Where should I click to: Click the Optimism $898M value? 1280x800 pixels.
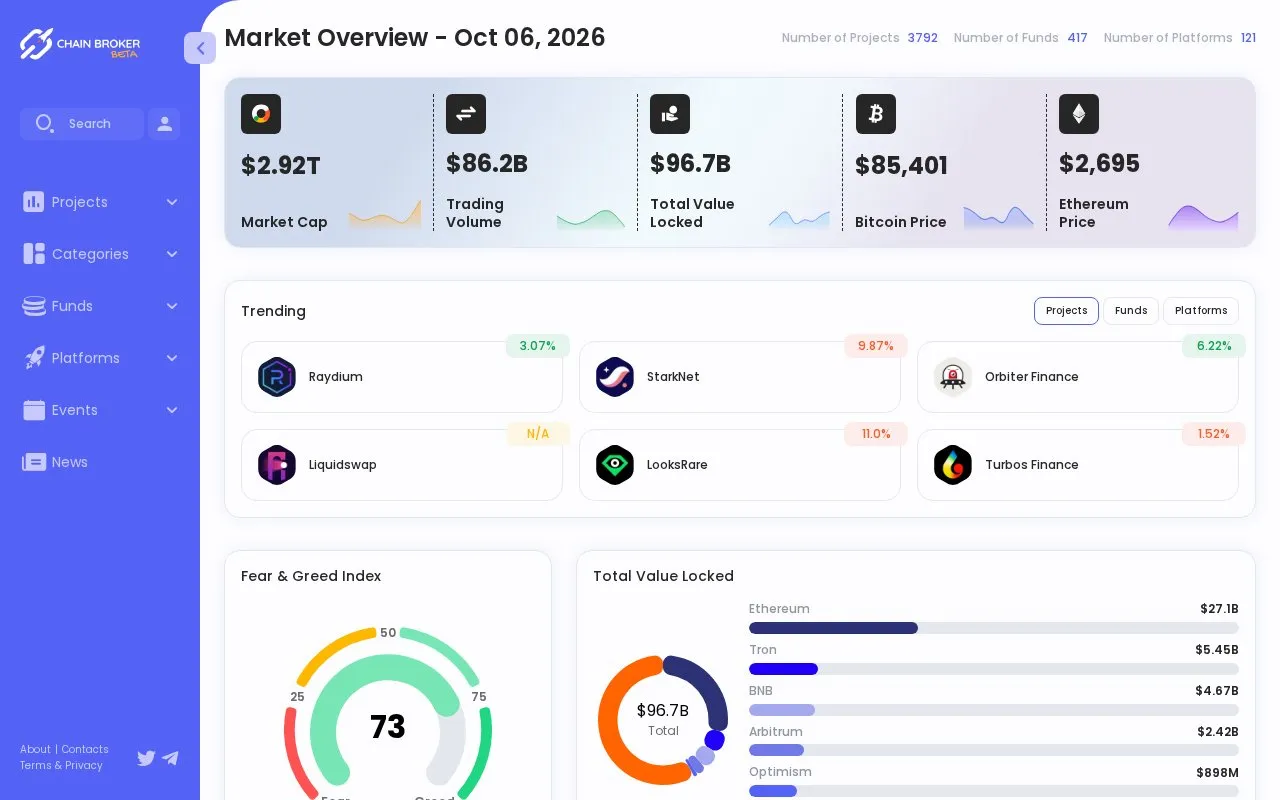(x=1217, y=772)
